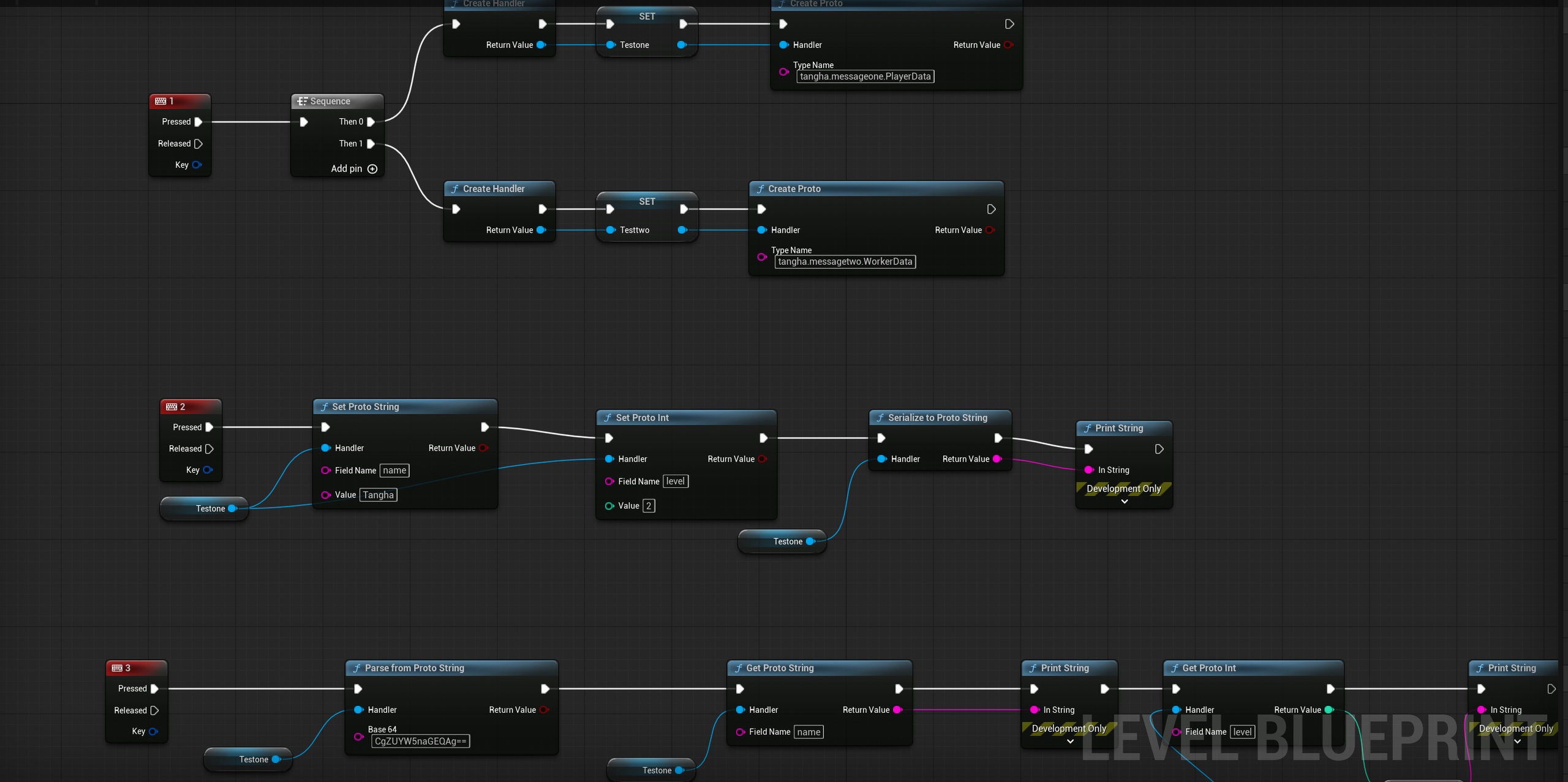Edit Field Name 'level' in Set Proto Int

[x=676, y=481]
